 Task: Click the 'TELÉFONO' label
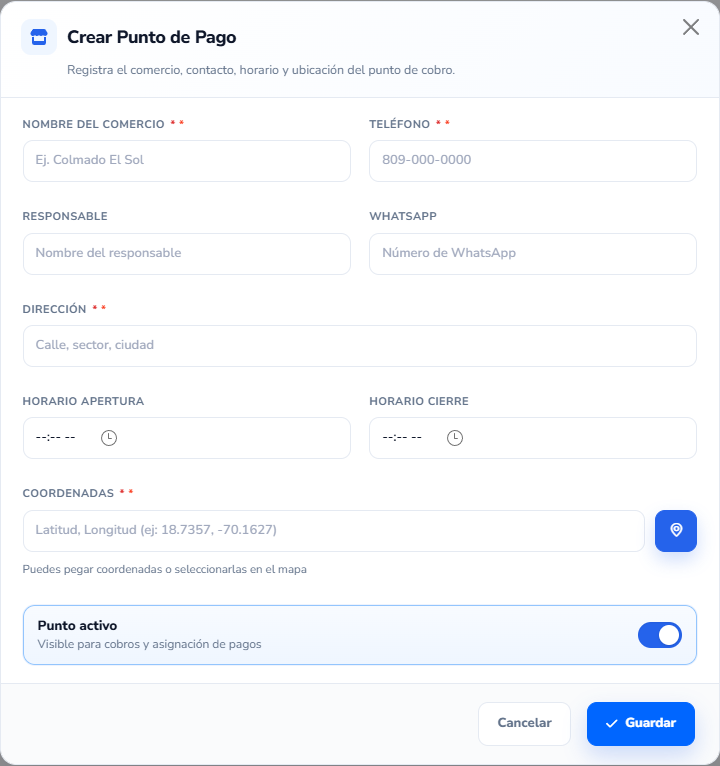click(x=400, y=124)
